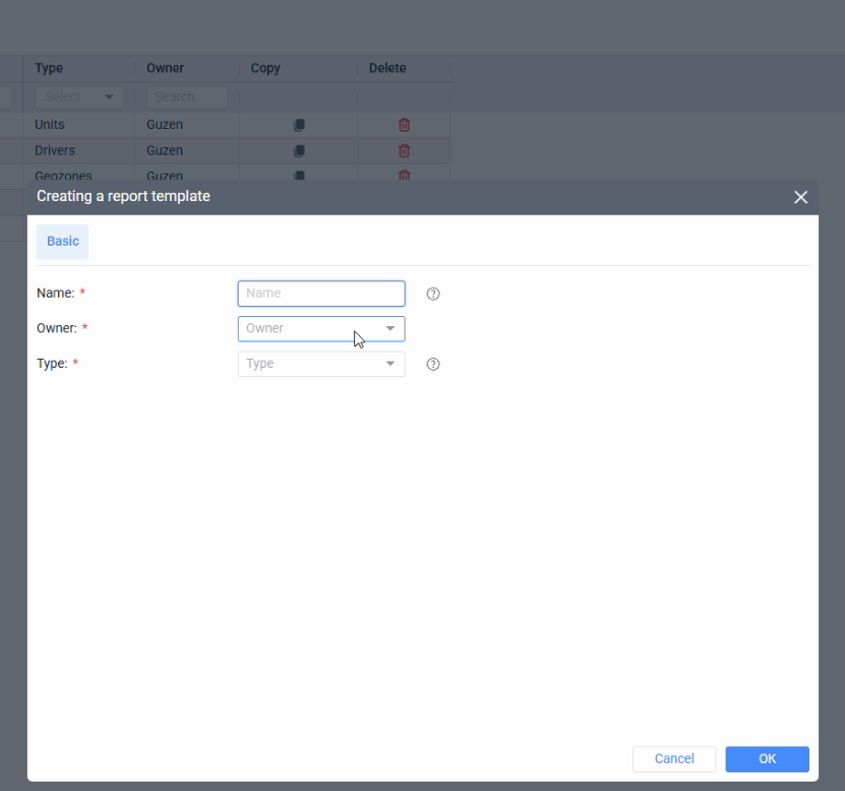Click the help icon next to Type dropdown
The width and height of the screenshot is (845, 791).
tap(433, 364)
